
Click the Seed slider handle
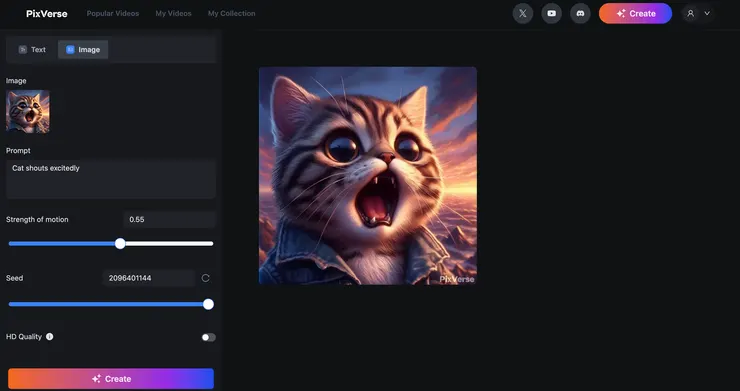tap(208, 304)
